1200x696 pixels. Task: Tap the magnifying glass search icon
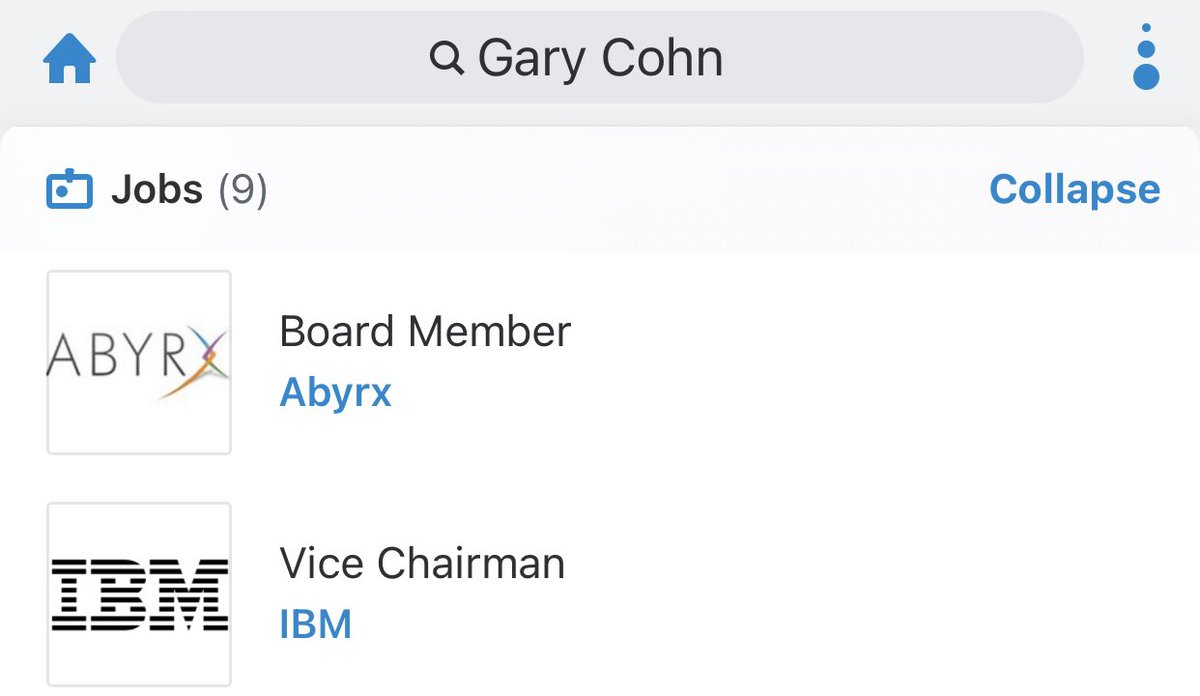coord(446,59)
